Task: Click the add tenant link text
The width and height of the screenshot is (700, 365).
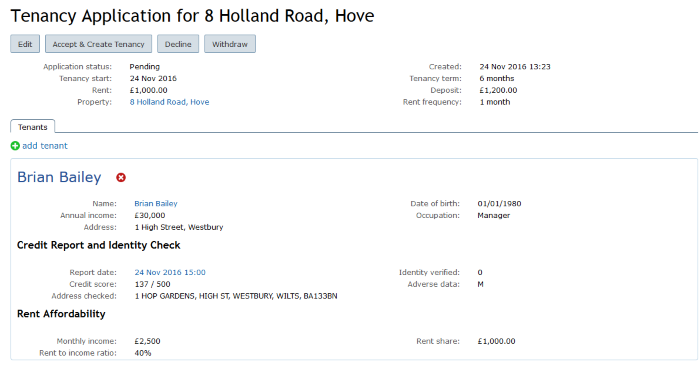Action: coord(45,146)
